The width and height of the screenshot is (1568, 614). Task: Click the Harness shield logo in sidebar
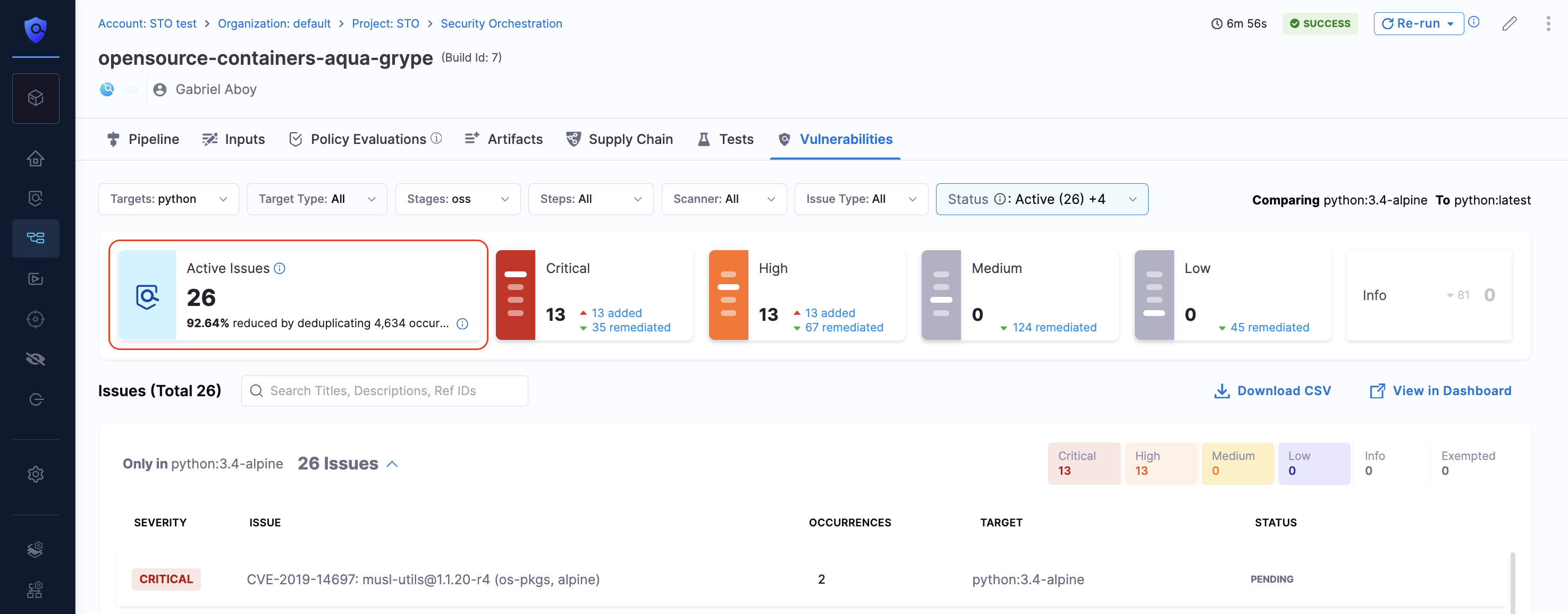pyautogui.click(x=35, y=29)
